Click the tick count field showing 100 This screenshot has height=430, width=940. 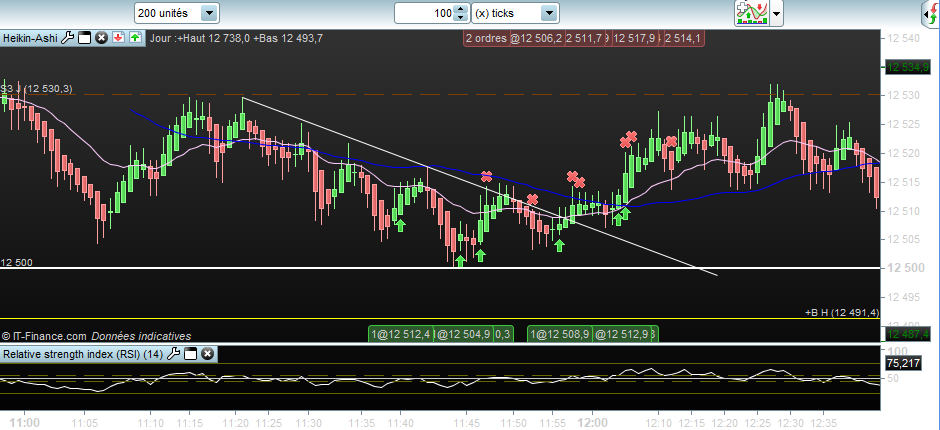pos(424,13)
